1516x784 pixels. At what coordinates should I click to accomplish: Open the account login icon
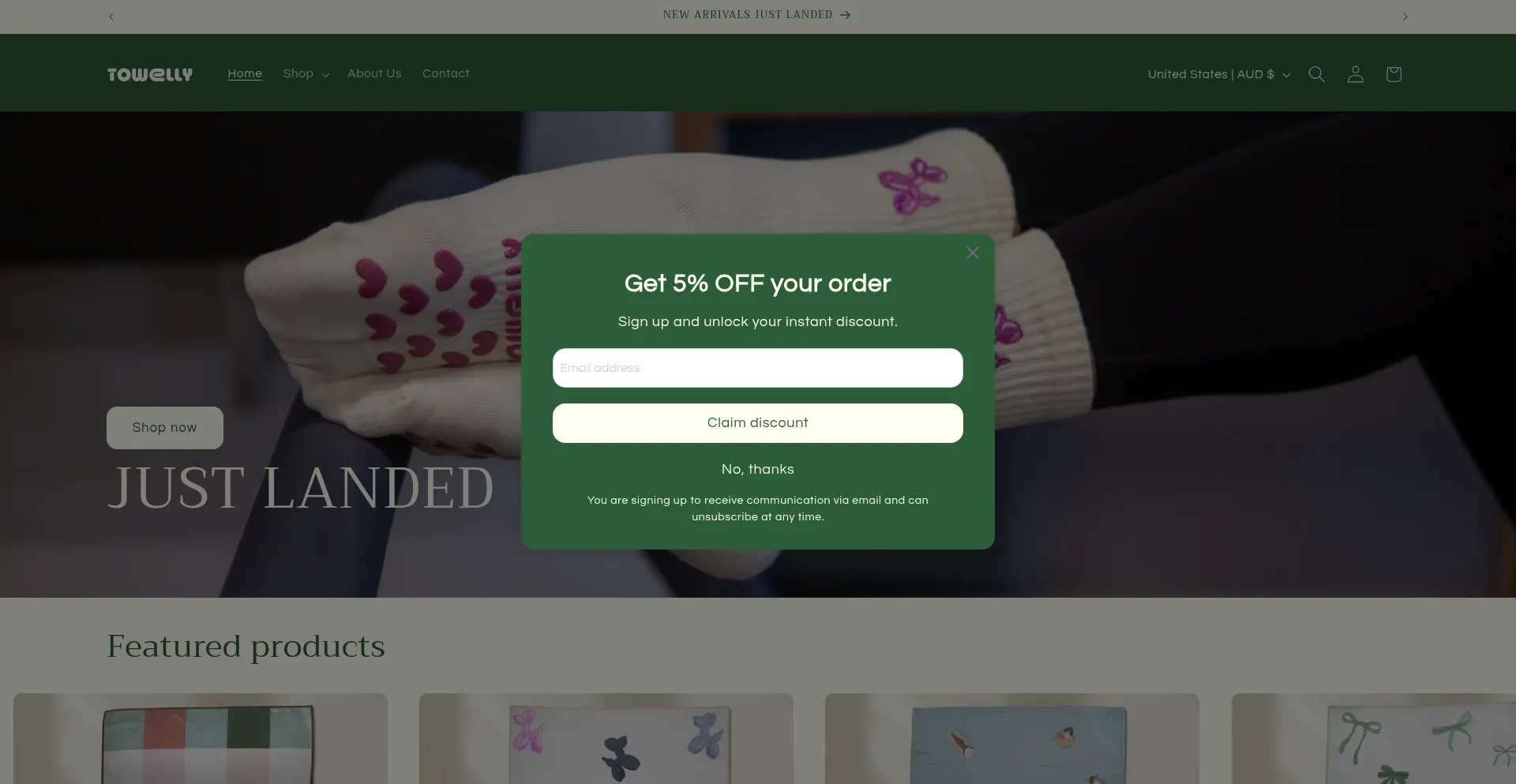1355,74
